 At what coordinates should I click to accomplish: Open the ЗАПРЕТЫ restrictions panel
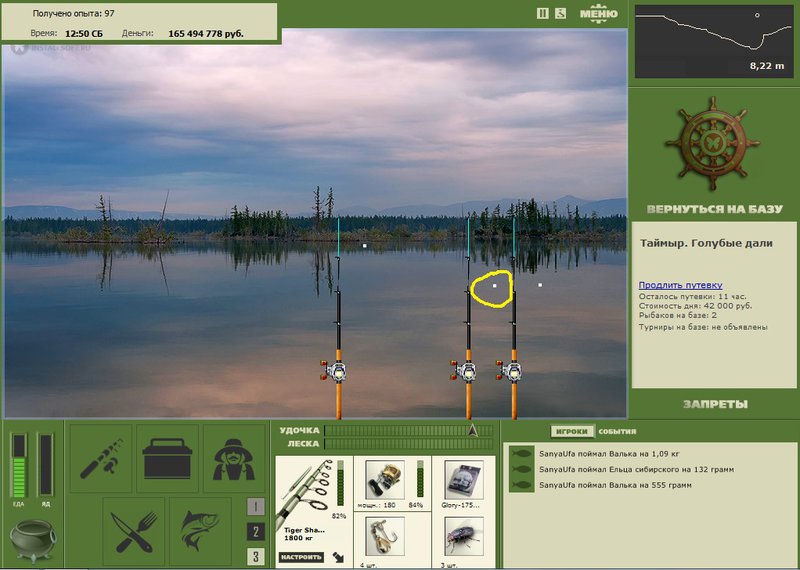coord(715,404)
